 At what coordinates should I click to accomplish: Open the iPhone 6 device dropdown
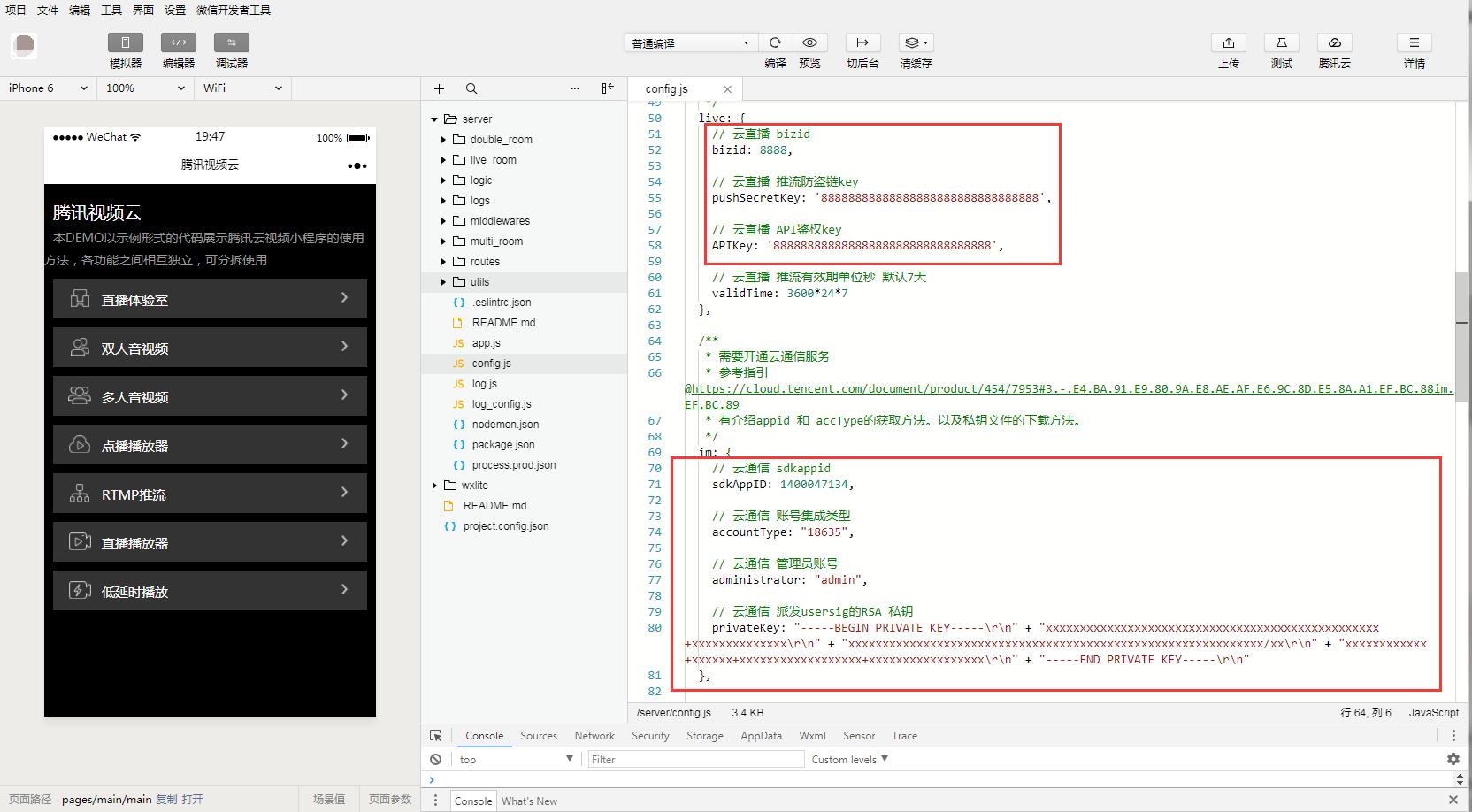[46, 88]
